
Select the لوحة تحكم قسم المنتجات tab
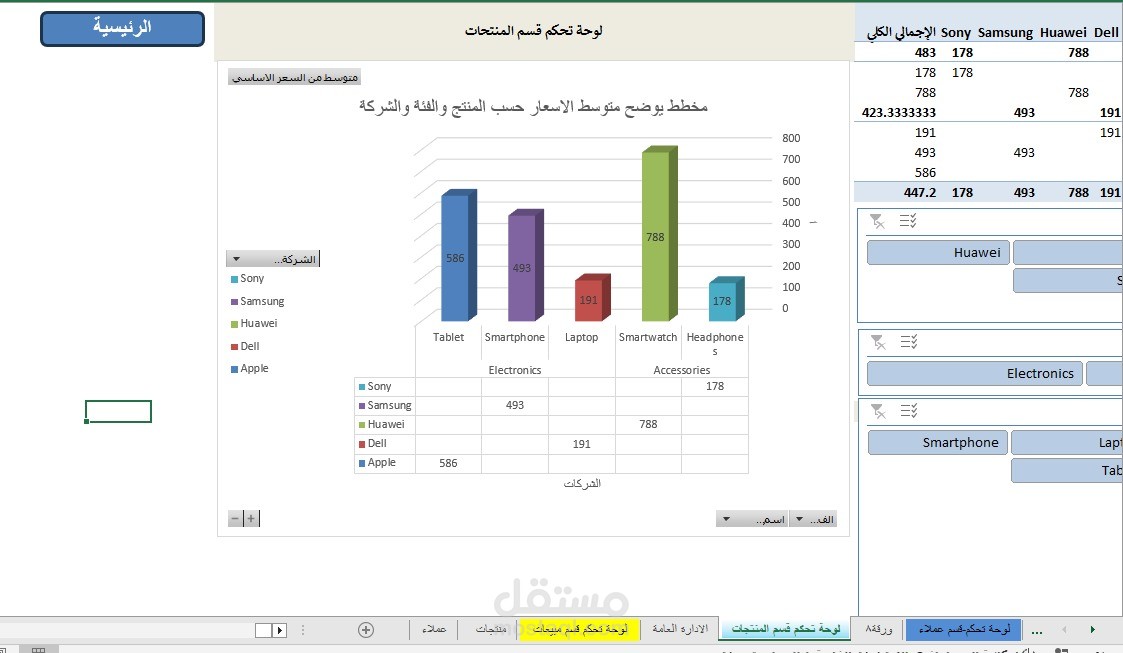click(786, 629)
